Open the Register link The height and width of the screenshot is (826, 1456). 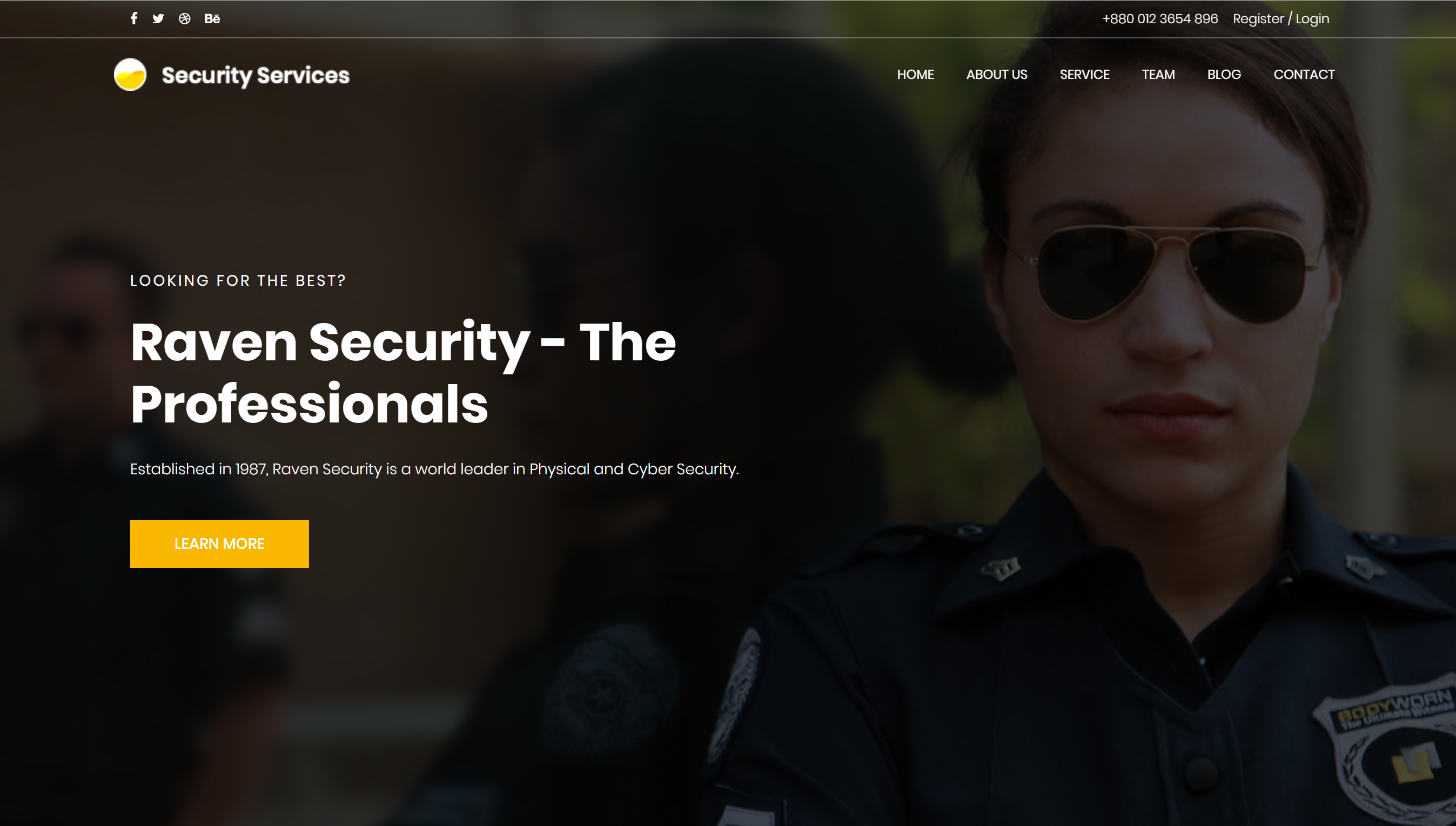(1258, 19)
